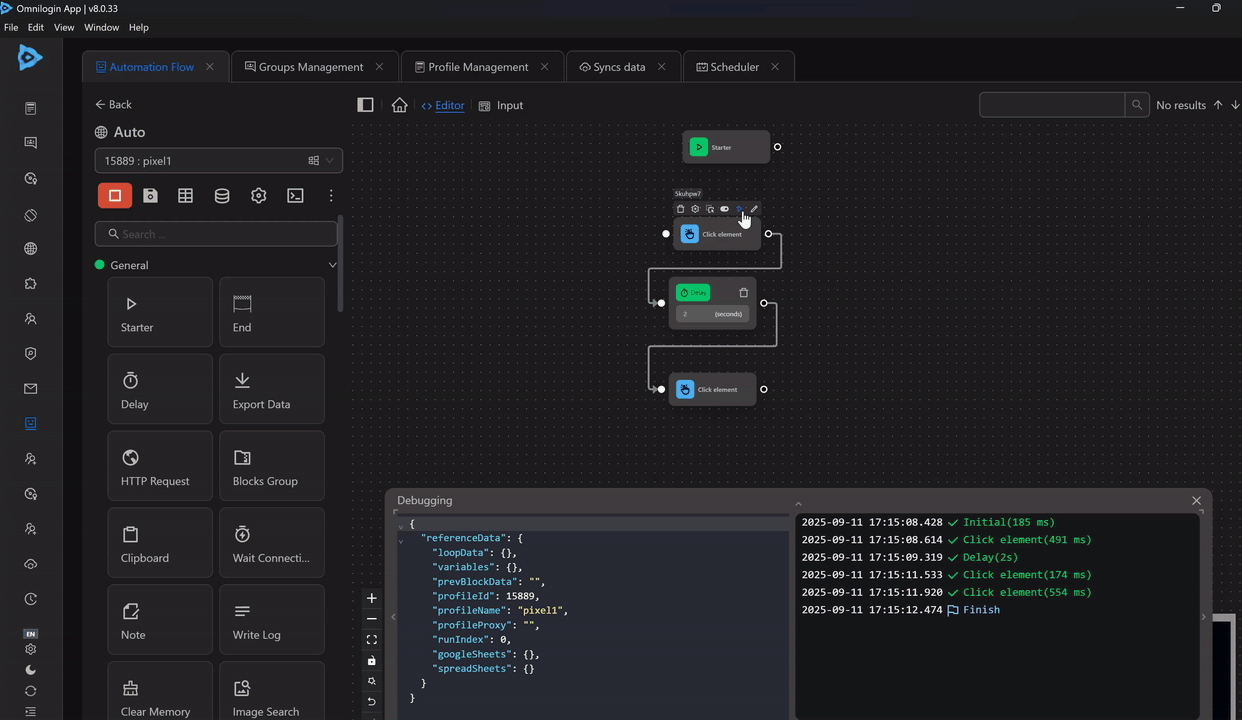This screenshot has width=1242, height=720.
Task: Toggle the sidebar panel layout icon
Action: click(366, 105)
